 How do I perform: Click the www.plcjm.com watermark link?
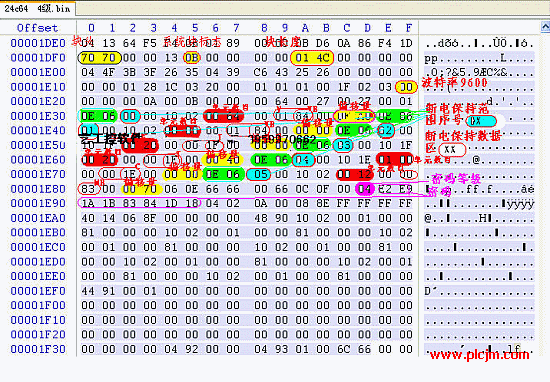(479, 355)
